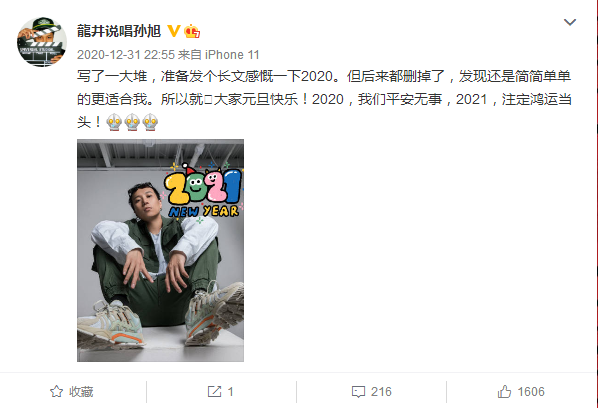Screen dimensions: 598x408
Task: Click the 1606 likes count
Action: (x=531, y=392)
